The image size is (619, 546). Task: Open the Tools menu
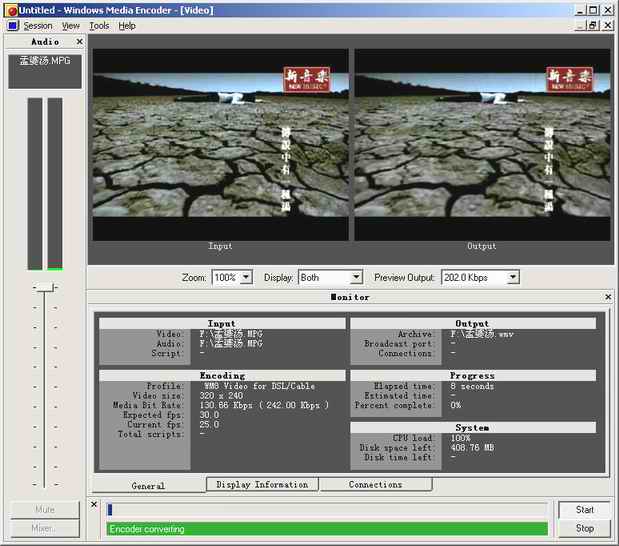click(x=99, y=25)
